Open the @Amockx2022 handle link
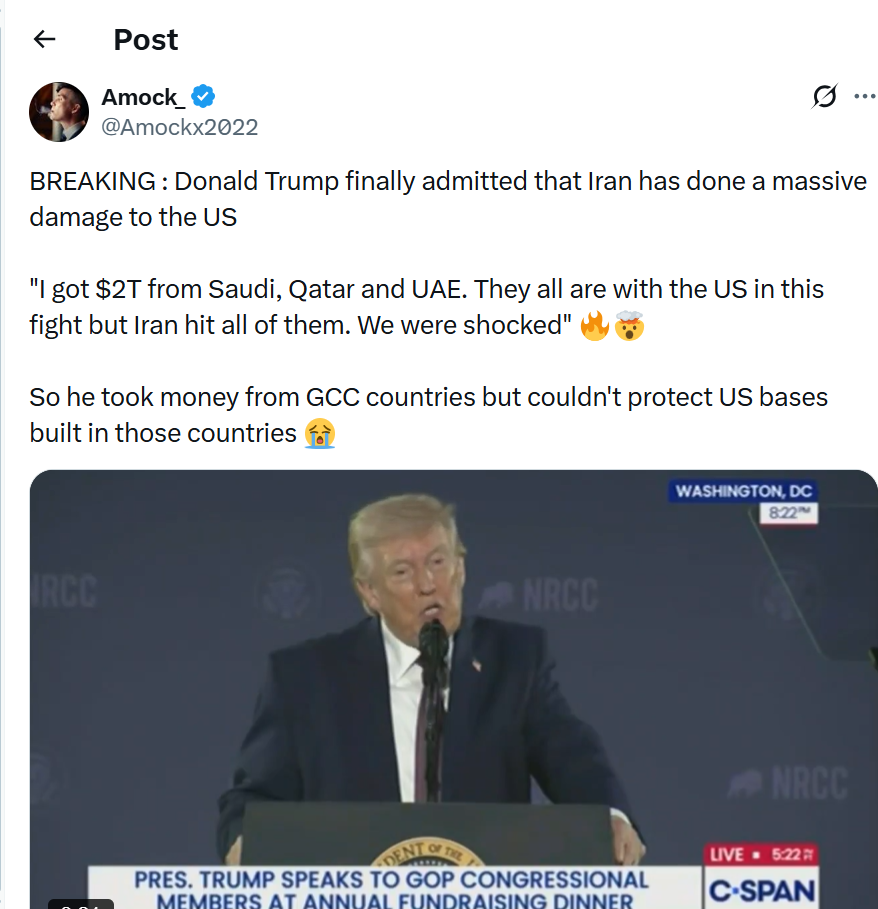The height and width of the screenshot is (909, 878). click(x=180, y=127)
